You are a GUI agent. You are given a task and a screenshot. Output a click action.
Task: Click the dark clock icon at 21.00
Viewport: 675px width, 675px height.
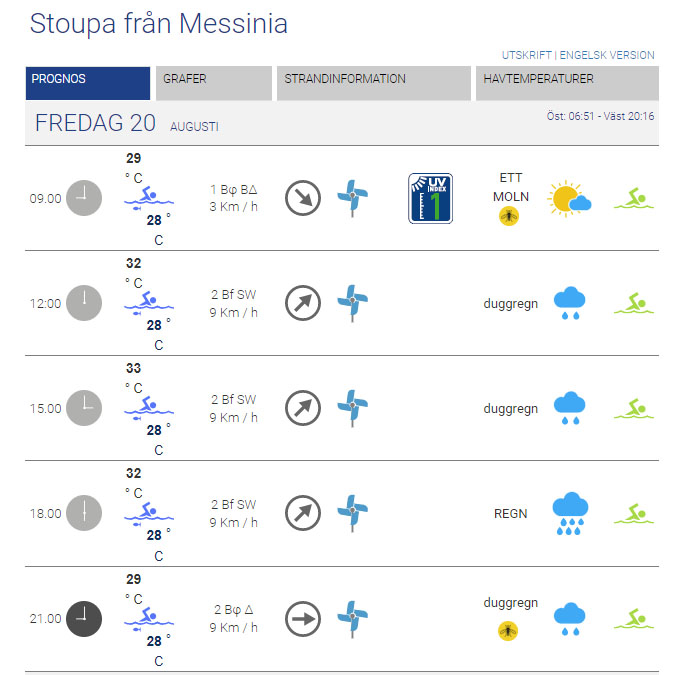coord(84,619)
